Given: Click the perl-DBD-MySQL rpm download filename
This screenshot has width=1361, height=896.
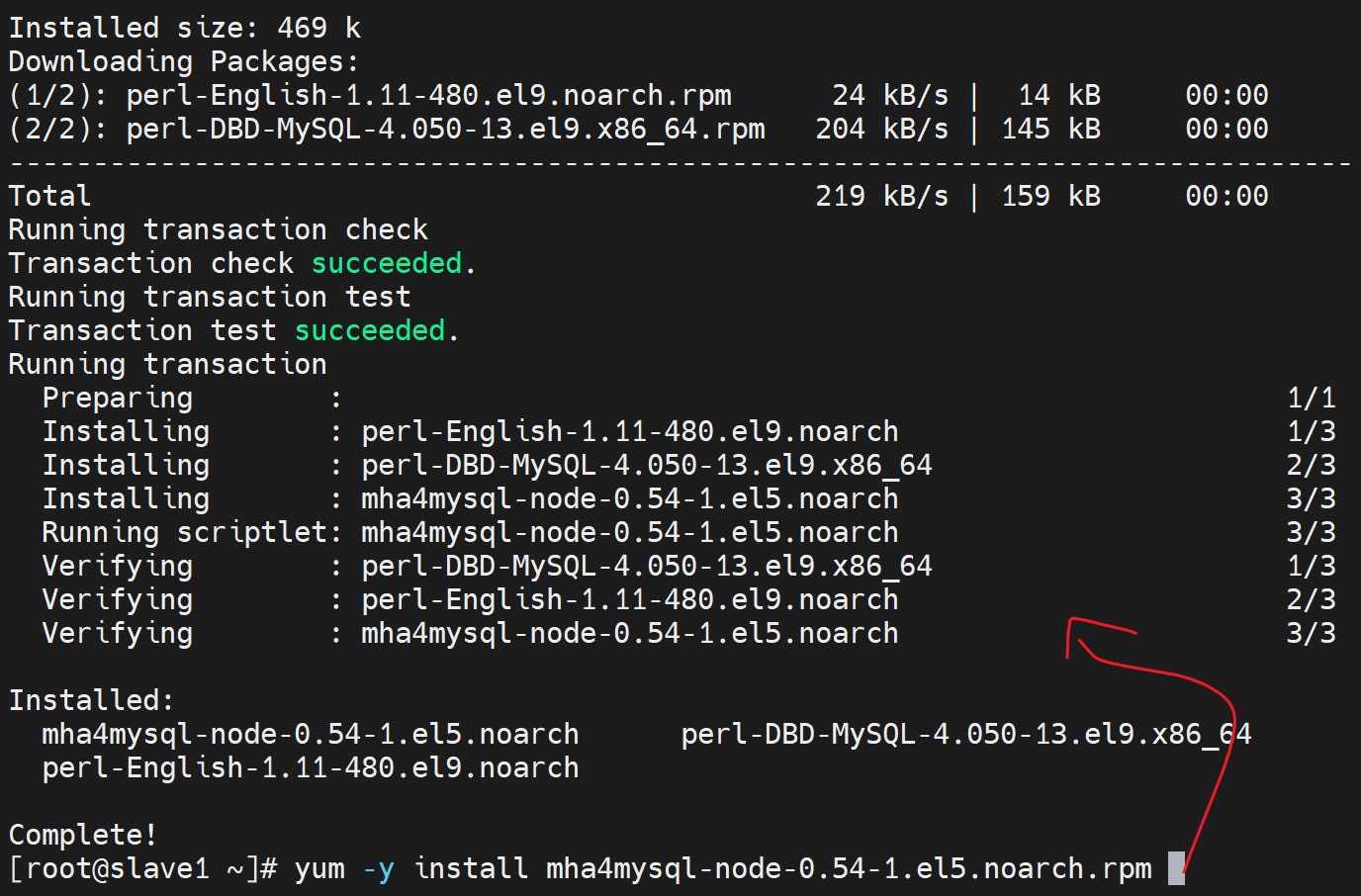Looking at the screenshot, I should [x=446, y=129].
